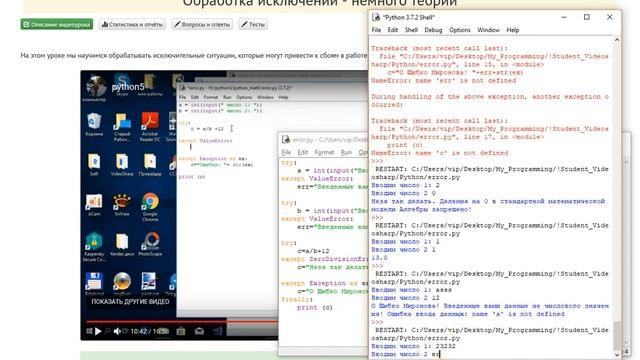The width and height of the screenshot is (640, 360).
Task: Minimize the Python 3.7.2 Shell window
Action: tap(564, 17)
